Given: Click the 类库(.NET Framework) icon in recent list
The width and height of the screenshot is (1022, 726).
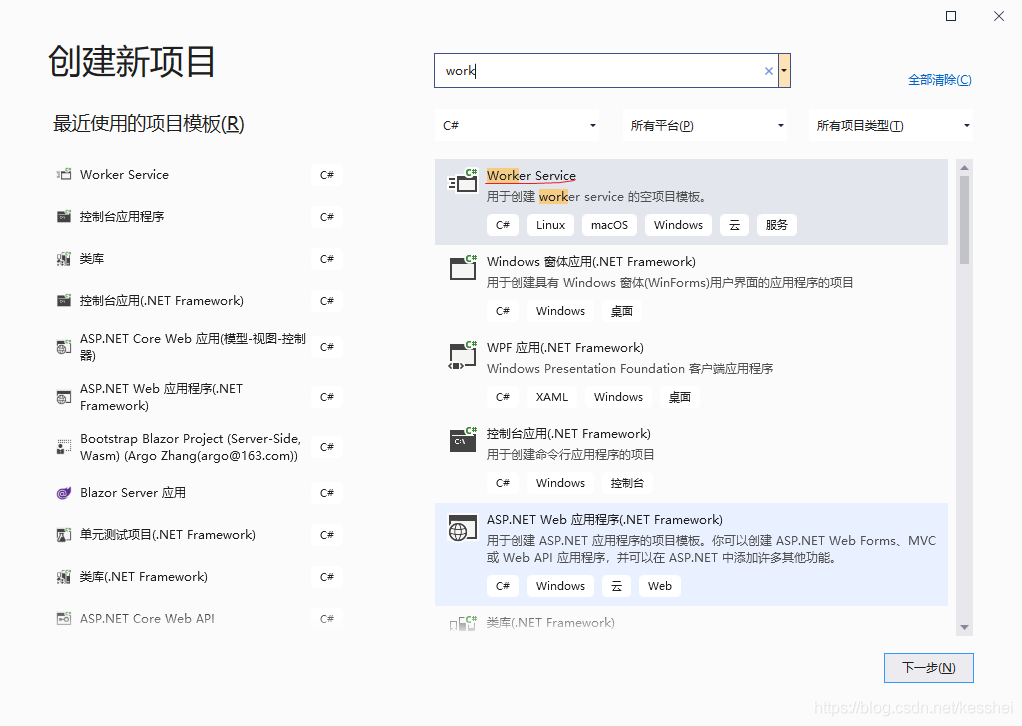Looking at the screenshot, I should click(x=64, y=577).
